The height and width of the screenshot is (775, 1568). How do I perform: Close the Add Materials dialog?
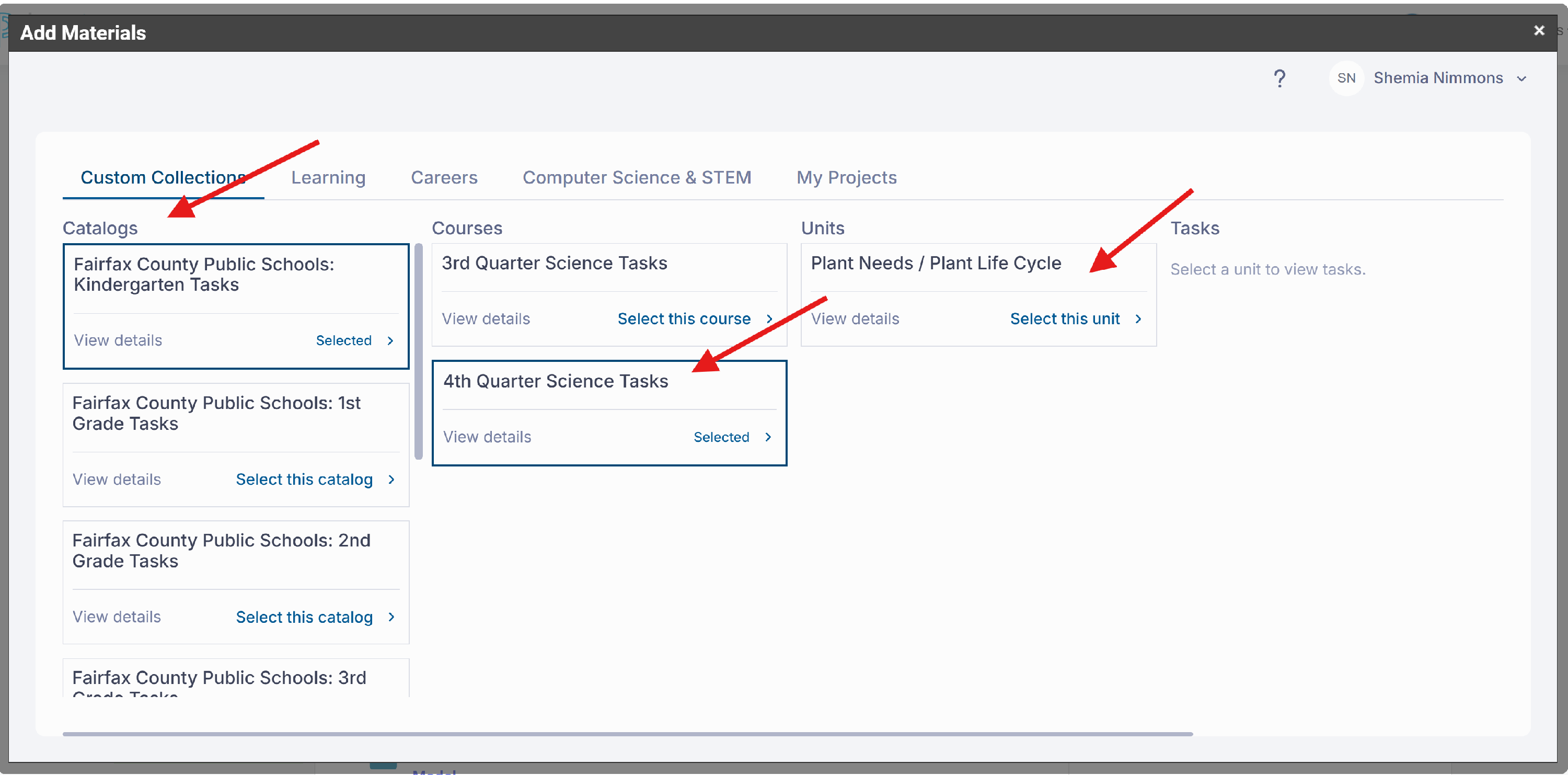coord(1539,30)
